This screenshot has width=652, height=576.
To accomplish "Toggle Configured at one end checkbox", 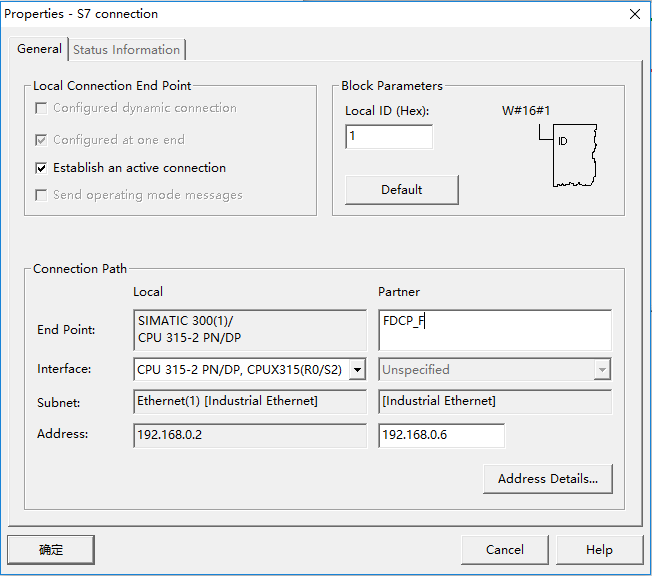I will (41, 140).
